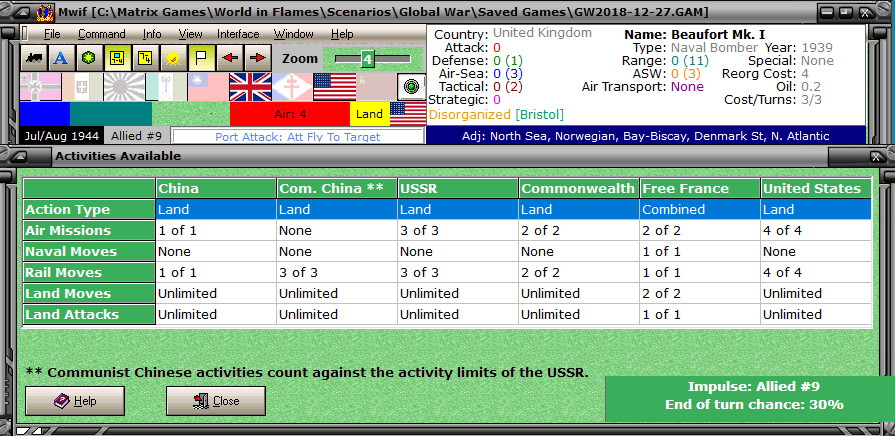This screenshot has width=895, height=436.
Task: Click the '[Bristol]' location text
Action: click(539, 115)
